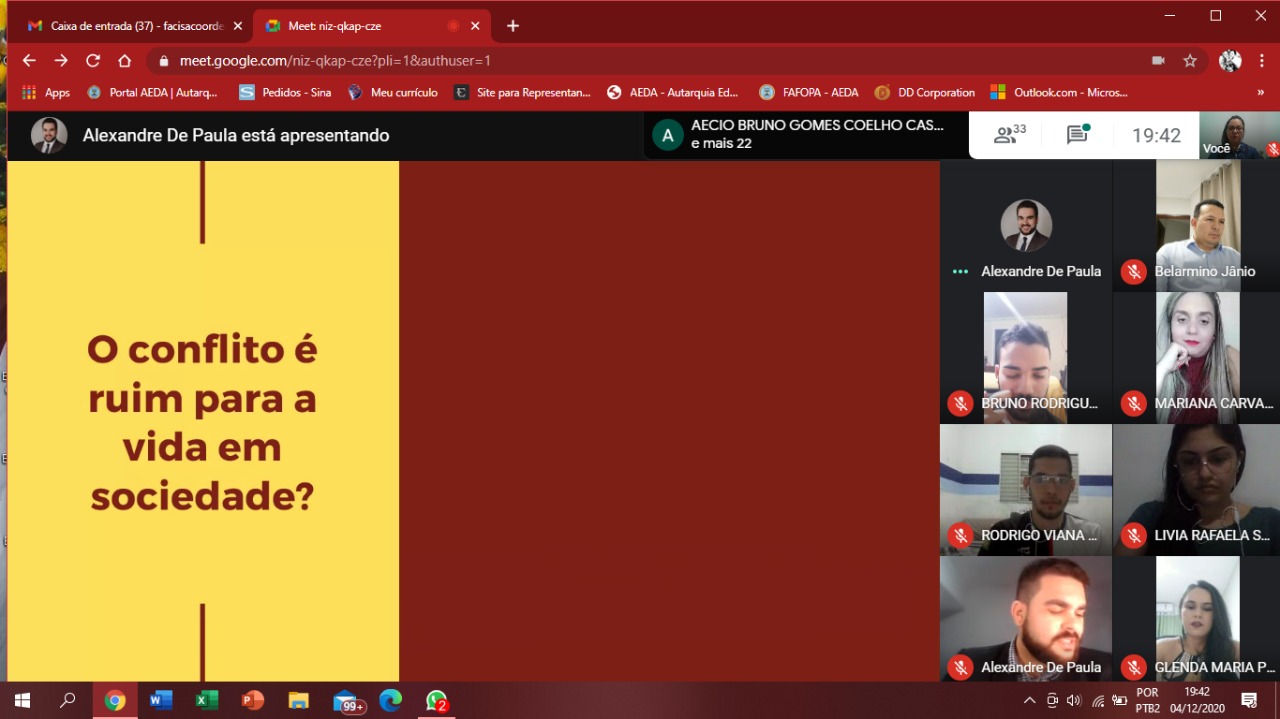The width and height of the screenshot is (1280, 719).
Task: Click the Livia Rafaela video tile
Action: point(1196,480)
